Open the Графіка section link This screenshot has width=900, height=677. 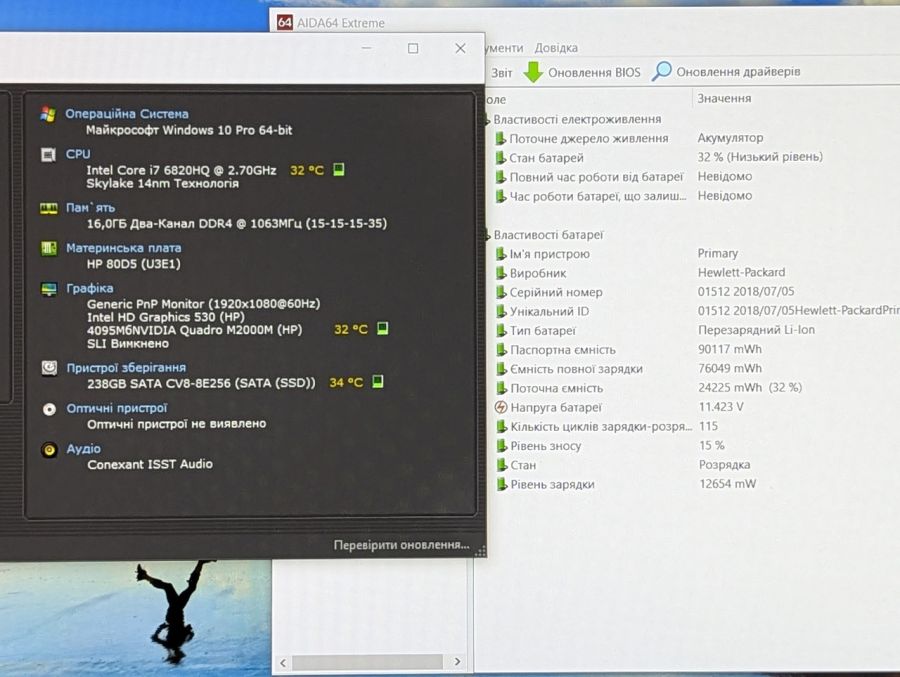(90, 288)
